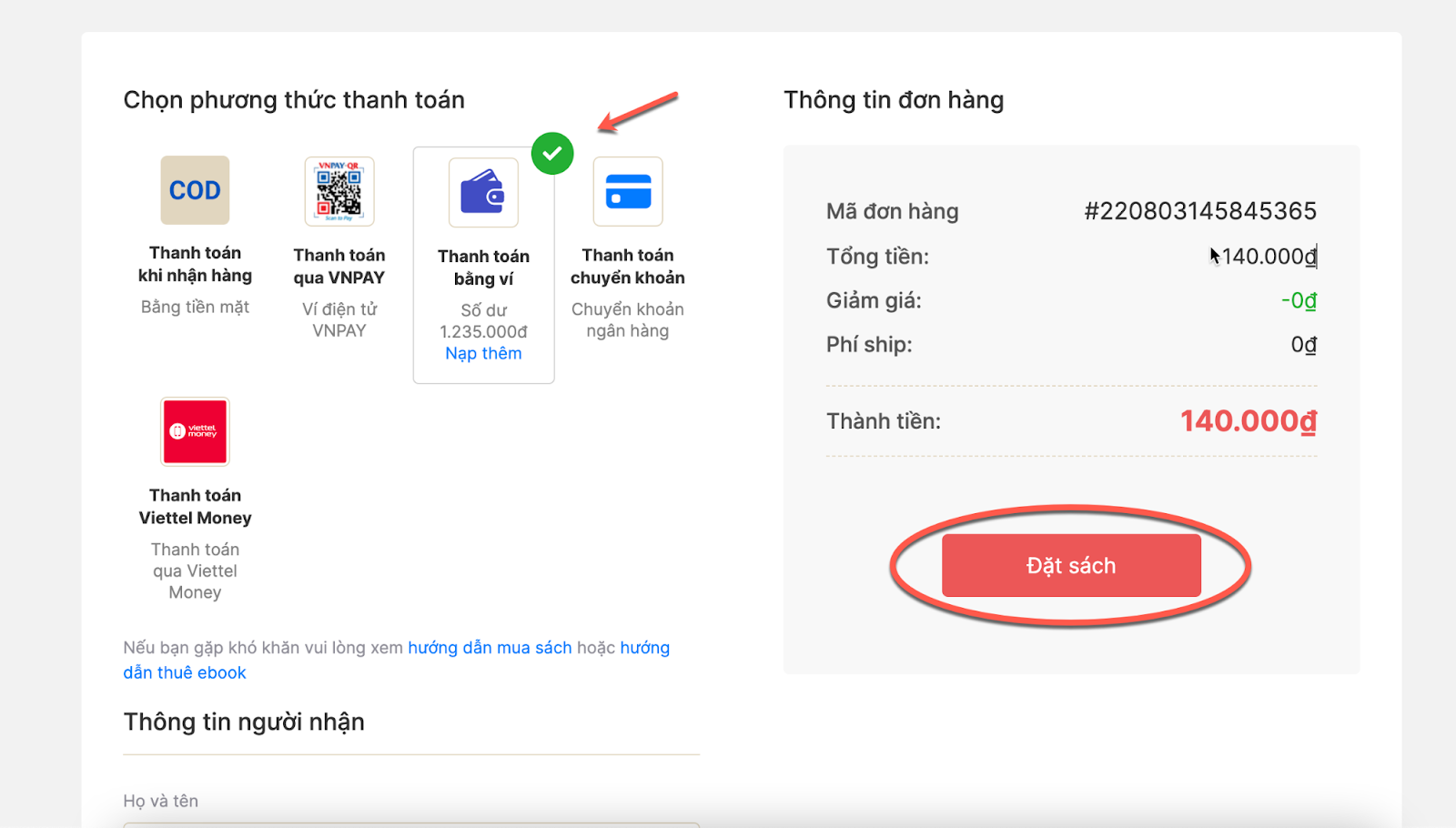Click the 'Họ và tên' input field
1456x828 pixels.
click(411, 824)
